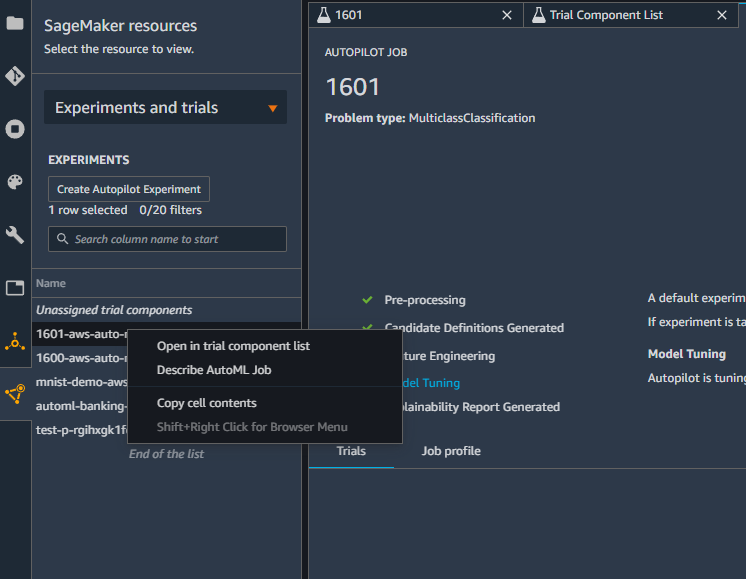Select the 1600-aws-auto experiment row
The width and height of the screenshot is (747, 579).
[x=81, y=358]
